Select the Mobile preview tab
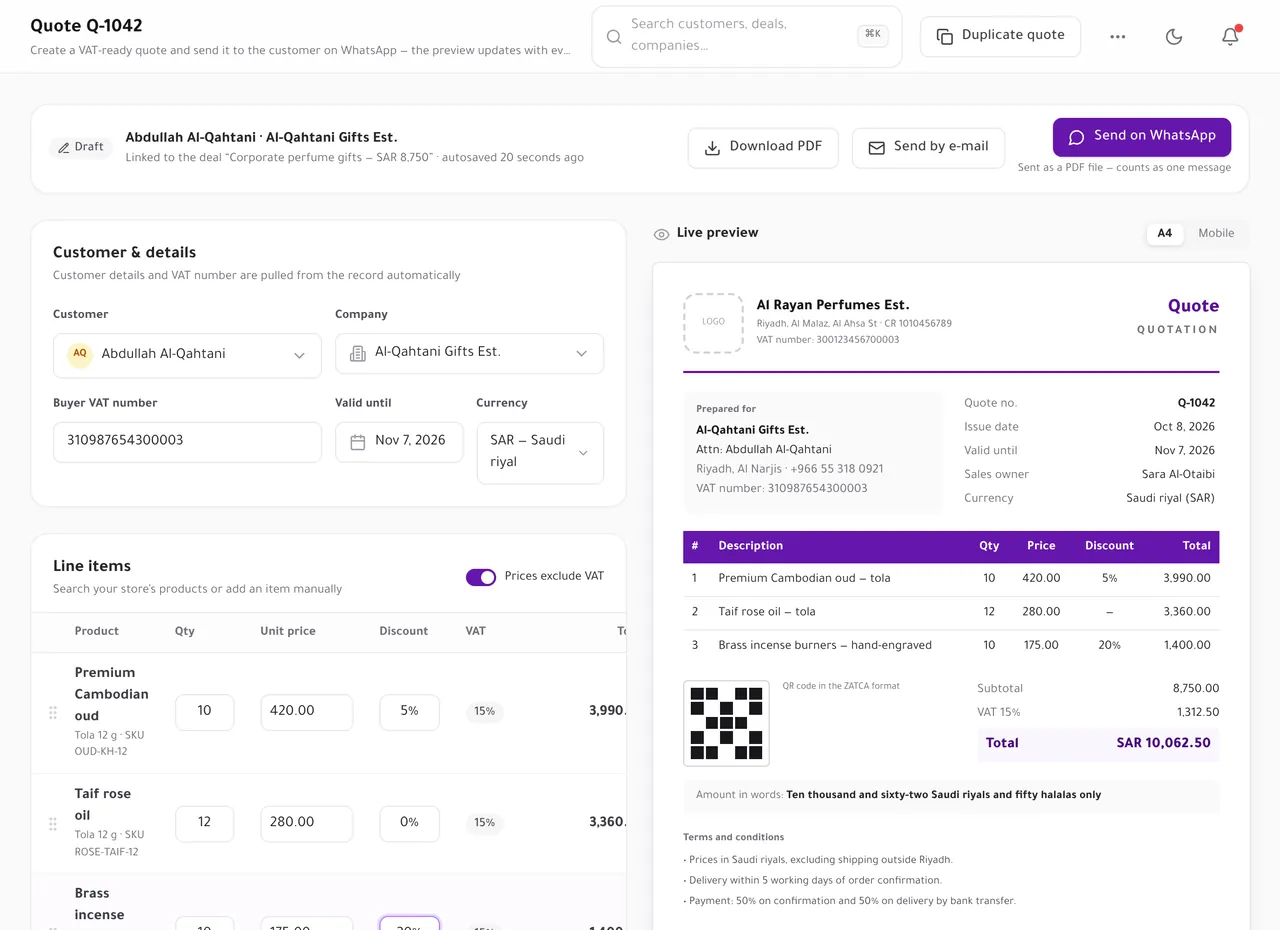 [x=1216, y=233]
